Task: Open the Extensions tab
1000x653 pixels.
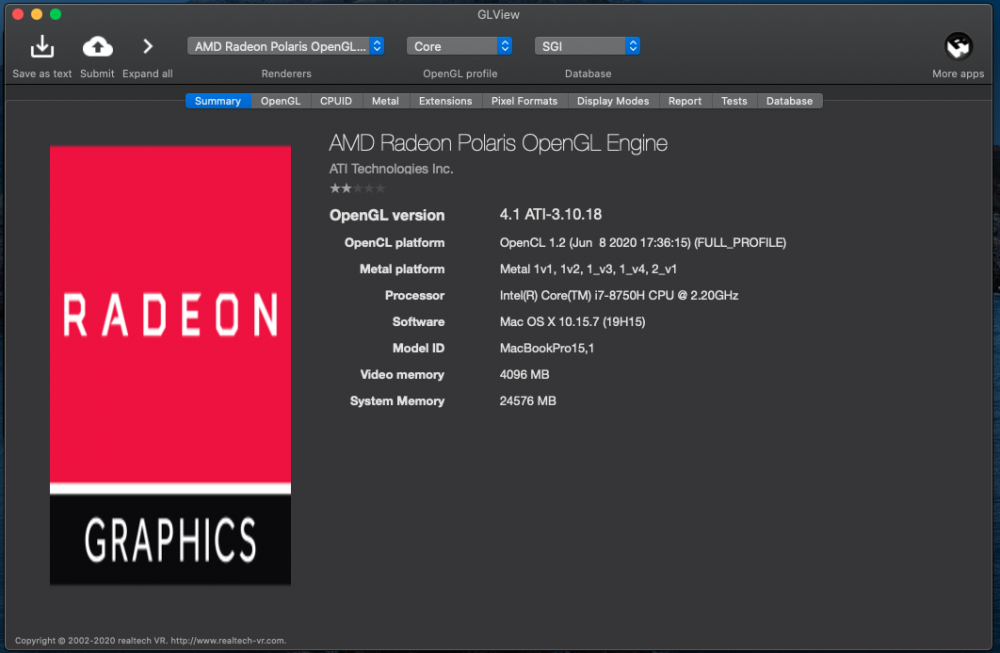Action: point(445,101)
